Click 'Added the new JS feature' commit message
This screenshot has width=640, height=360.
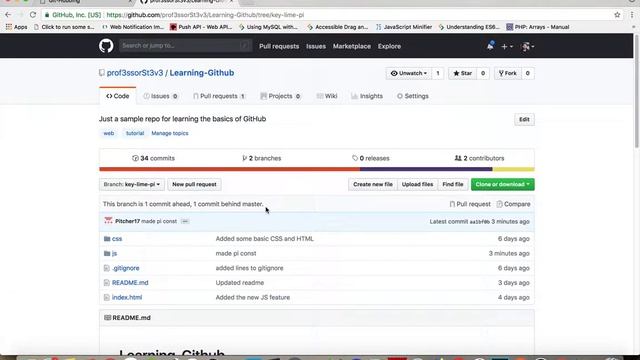253,298
